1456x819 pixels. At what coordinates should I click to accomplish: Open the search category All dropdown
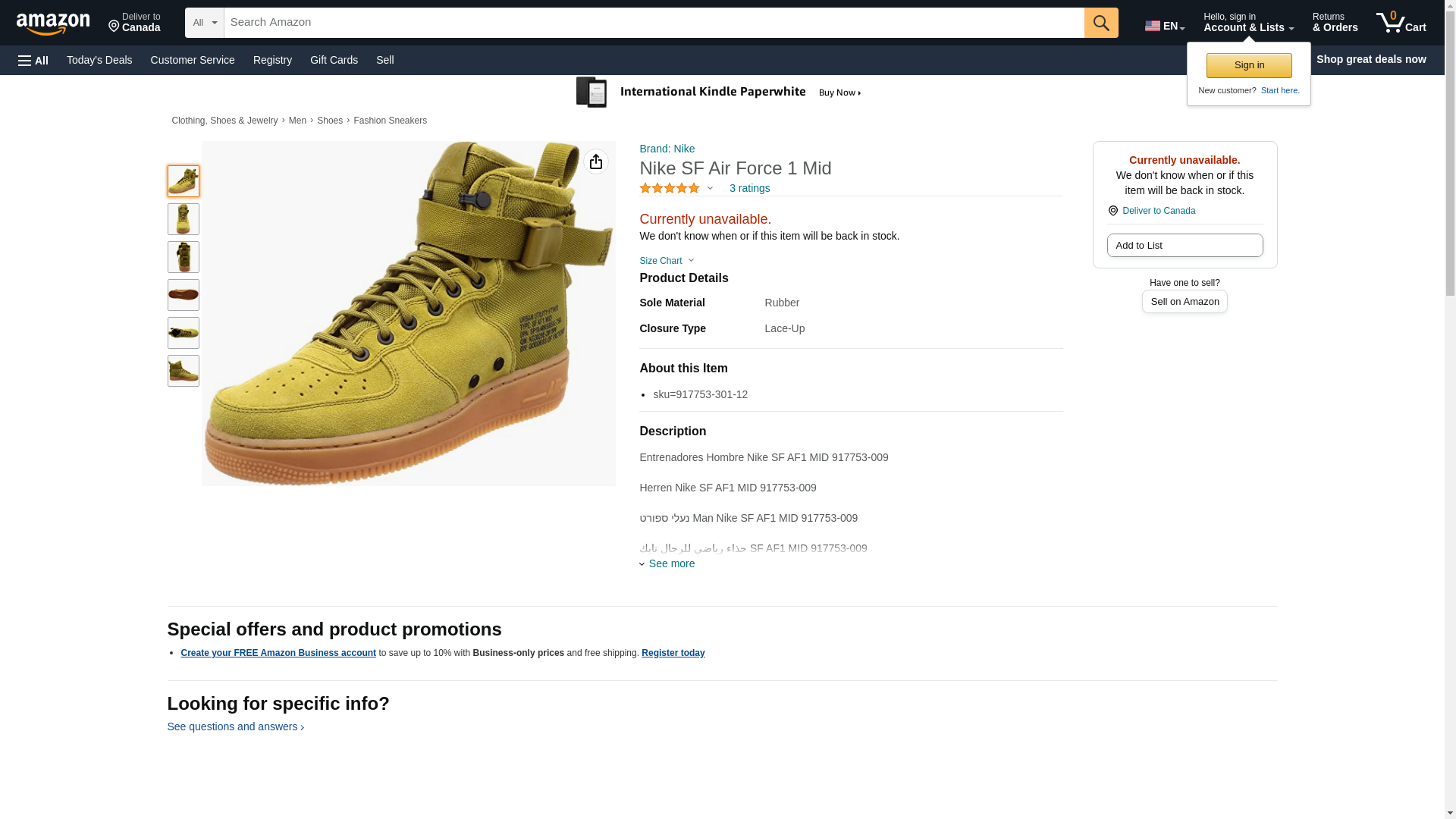coord(204,23)
